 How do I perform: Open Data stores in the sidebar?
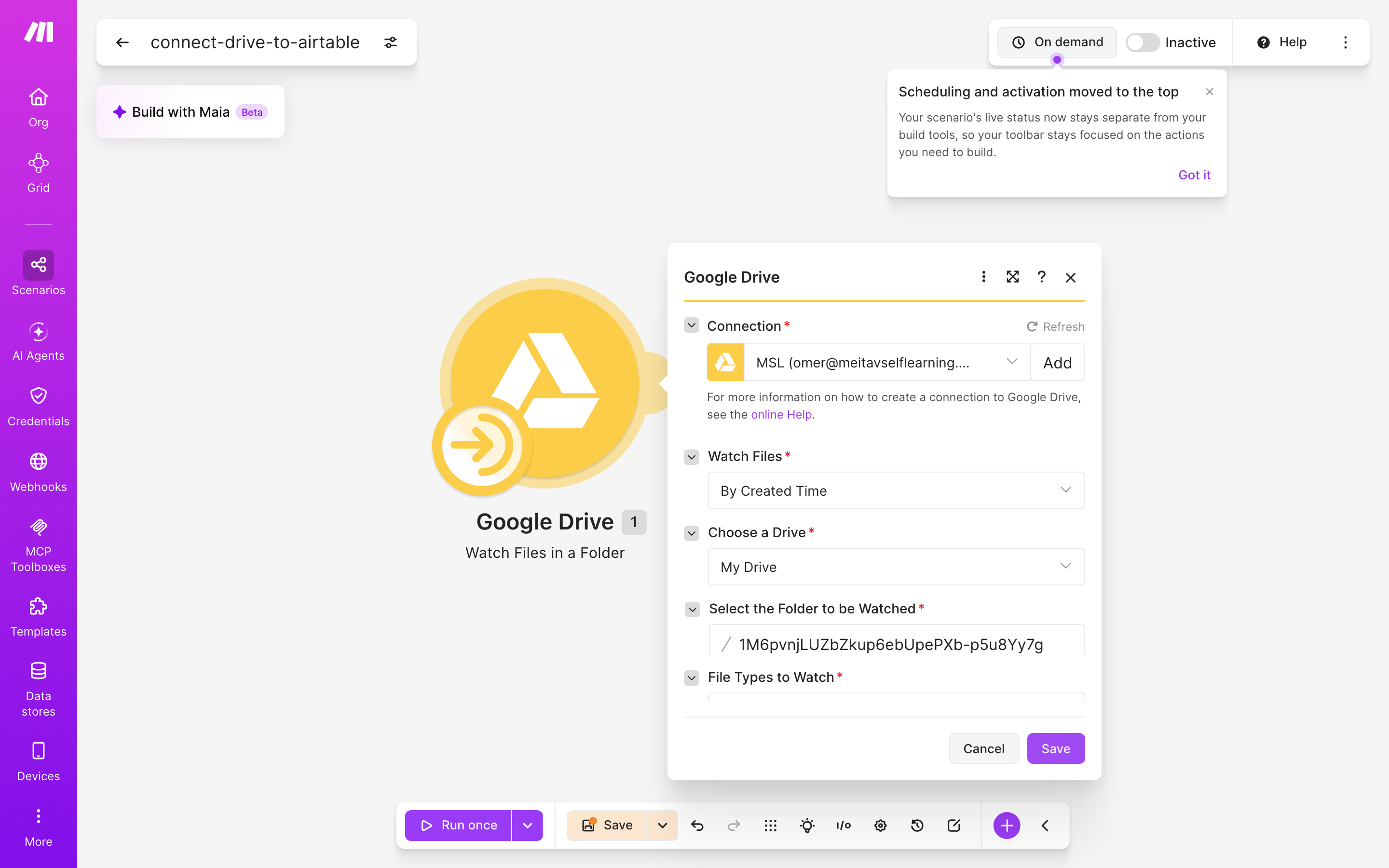(x=39, y=690)
